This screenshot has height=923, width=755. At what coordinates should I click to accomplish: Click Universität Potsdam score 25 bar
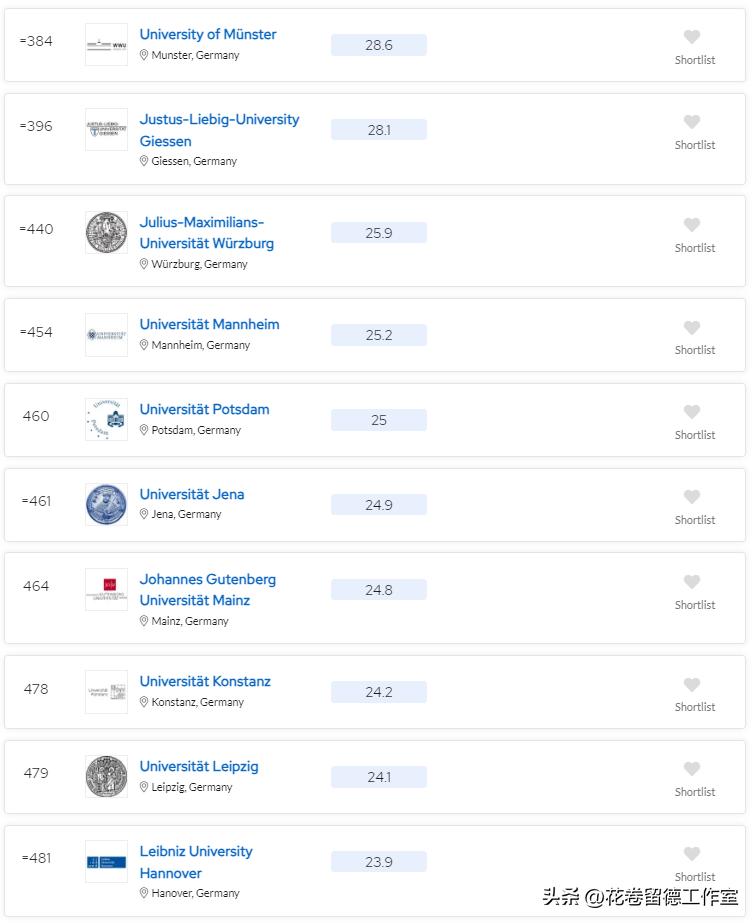(379, 420)
